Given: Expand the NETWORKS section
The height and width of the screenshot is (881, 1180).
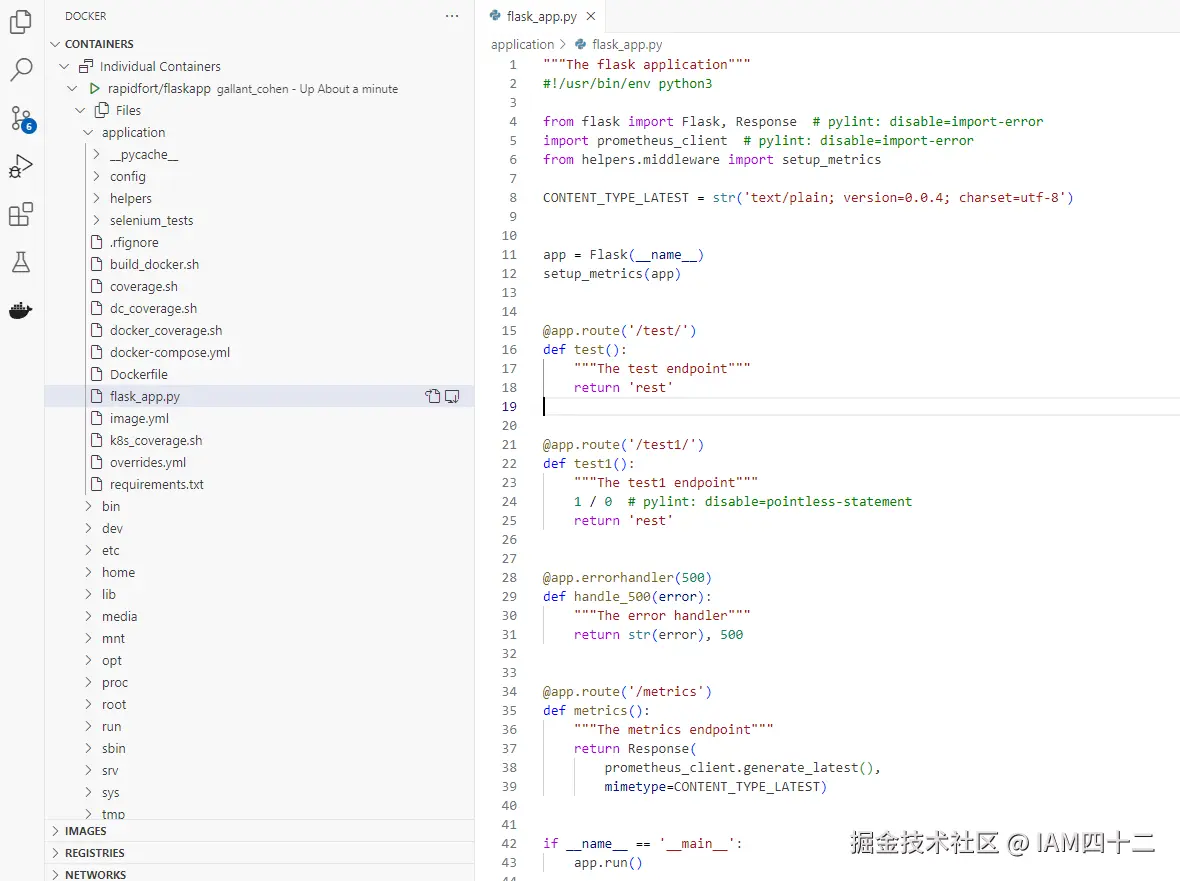Looking at the screenshot, I should tap(55, 874).
